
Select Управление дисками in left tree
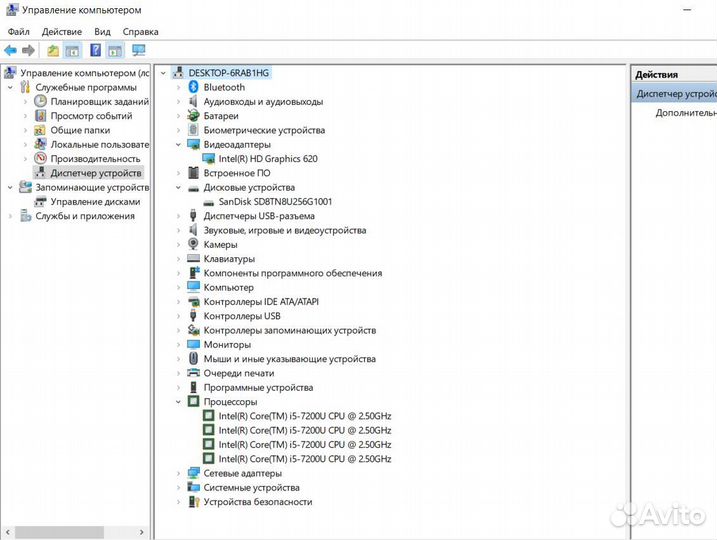coord(96,202)
